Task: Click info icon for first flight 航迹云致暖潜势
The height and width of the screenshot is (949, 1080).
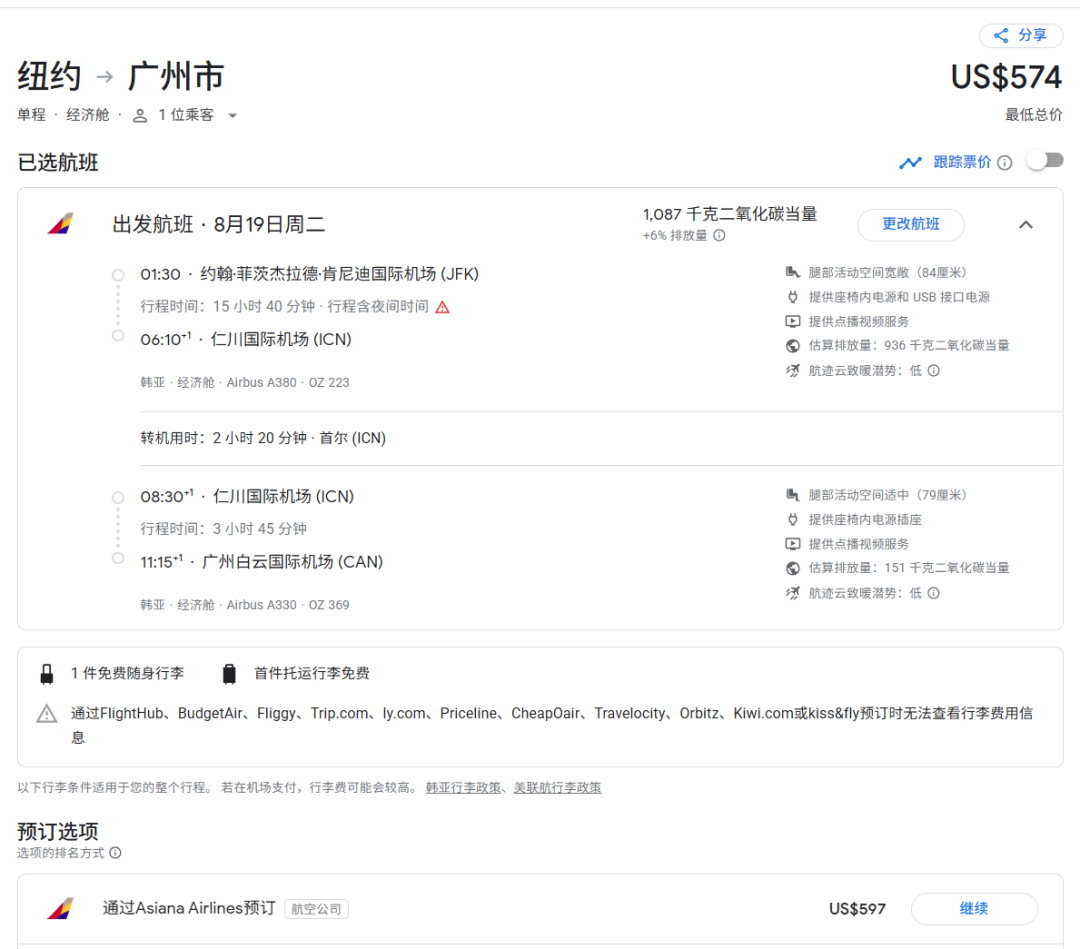Action: [x=933, y=370]
